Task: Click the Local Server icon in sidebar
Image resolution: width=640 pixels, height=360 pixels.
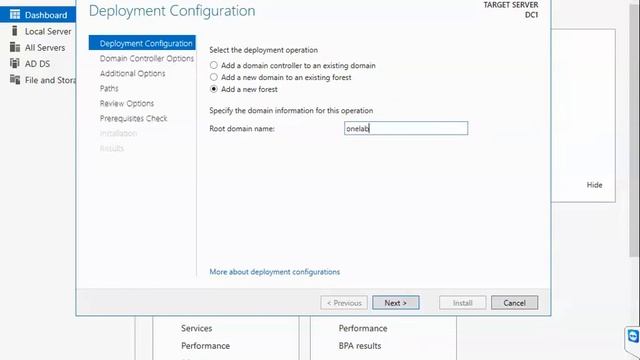Action: 15,31
